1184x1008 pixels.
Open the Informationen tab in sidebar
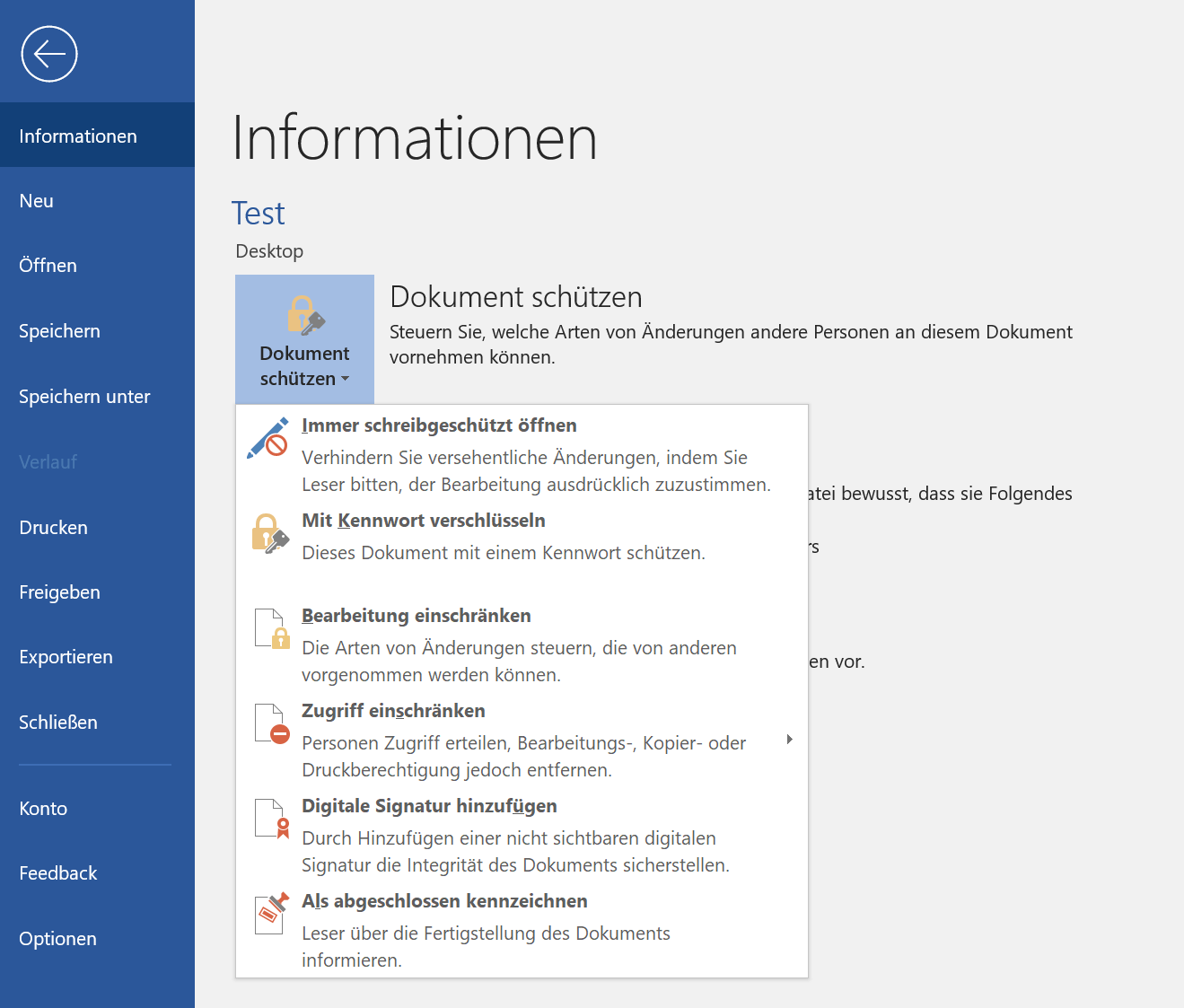click(x=97, y=136)
